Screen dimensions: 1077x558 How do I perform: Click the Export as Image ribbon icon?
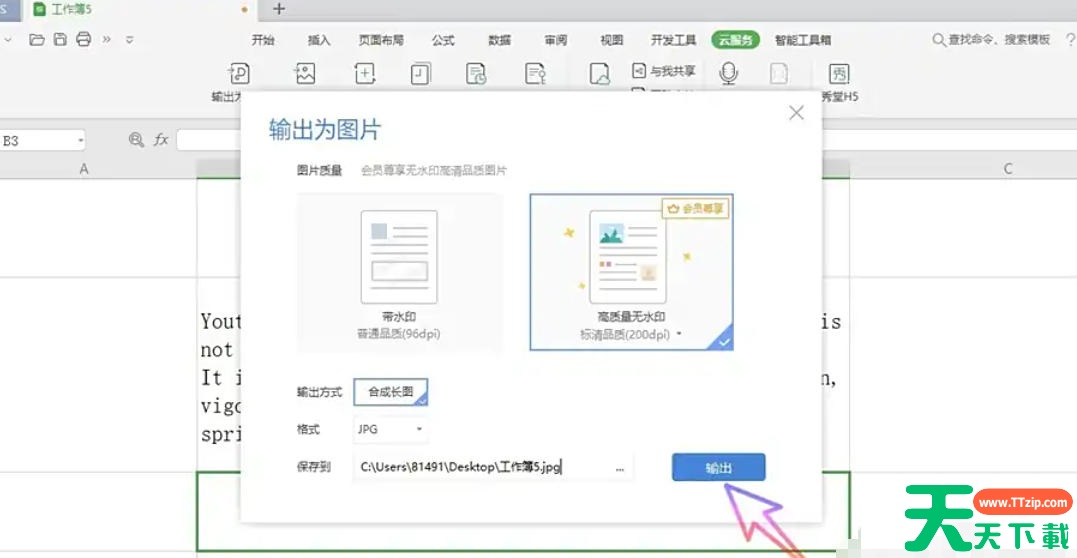point(304,74)
